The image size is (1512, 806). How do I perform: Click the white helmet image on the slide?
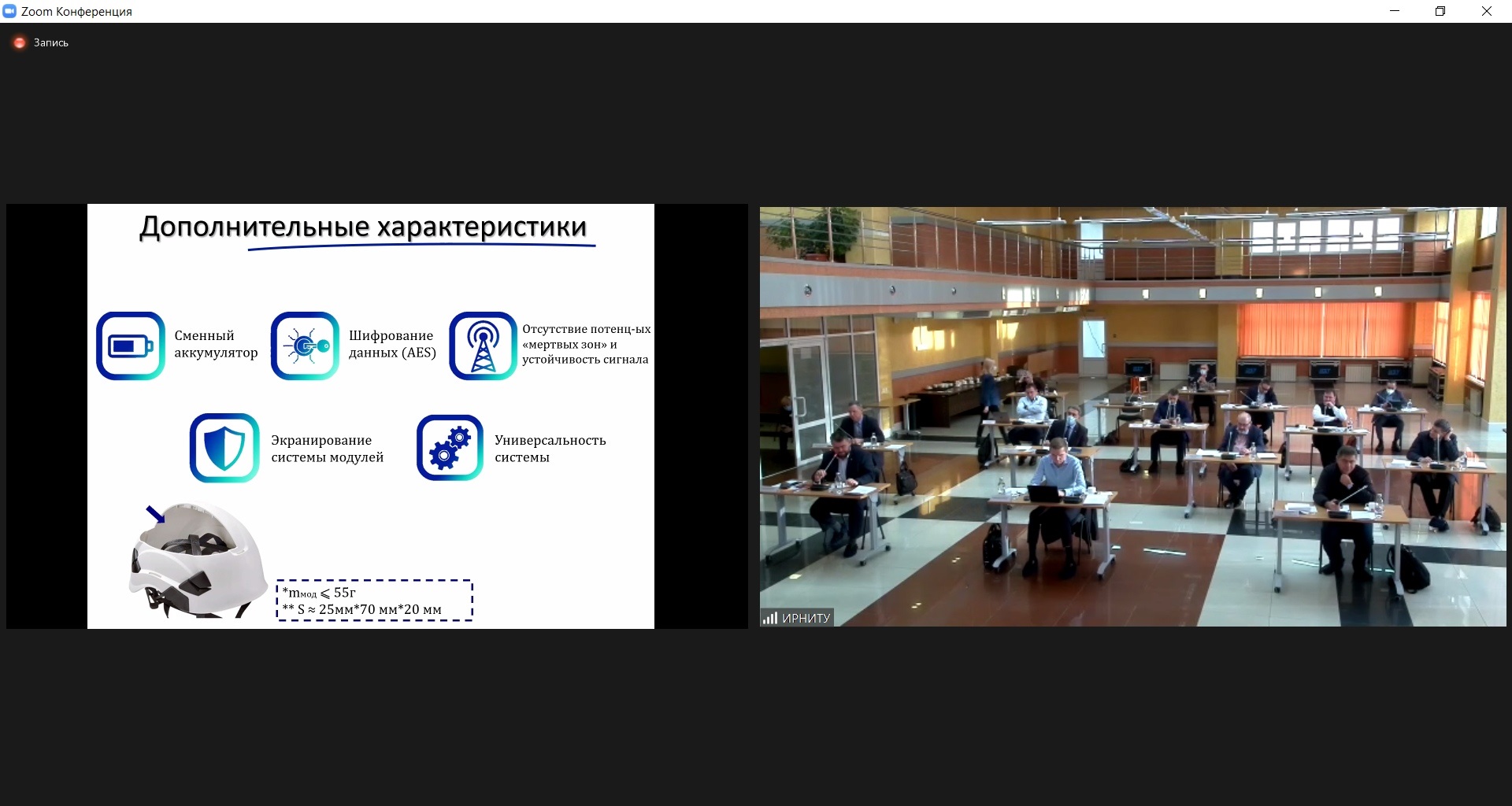pyautogui.click(x=198, y=560)
